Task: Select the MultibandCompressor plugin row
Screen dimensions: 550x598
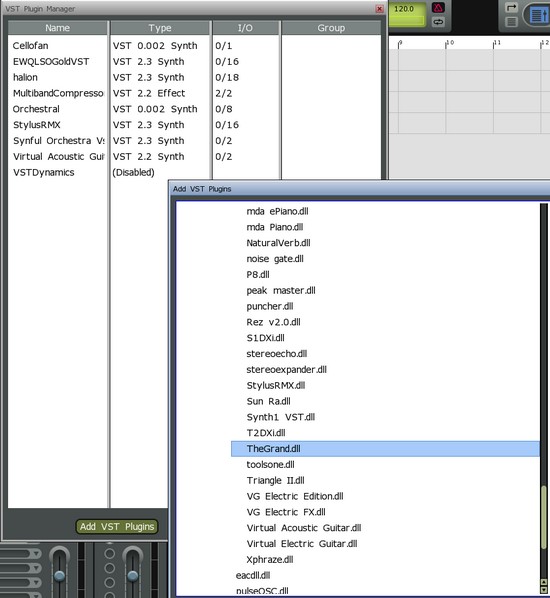Action: coord(58,93)
